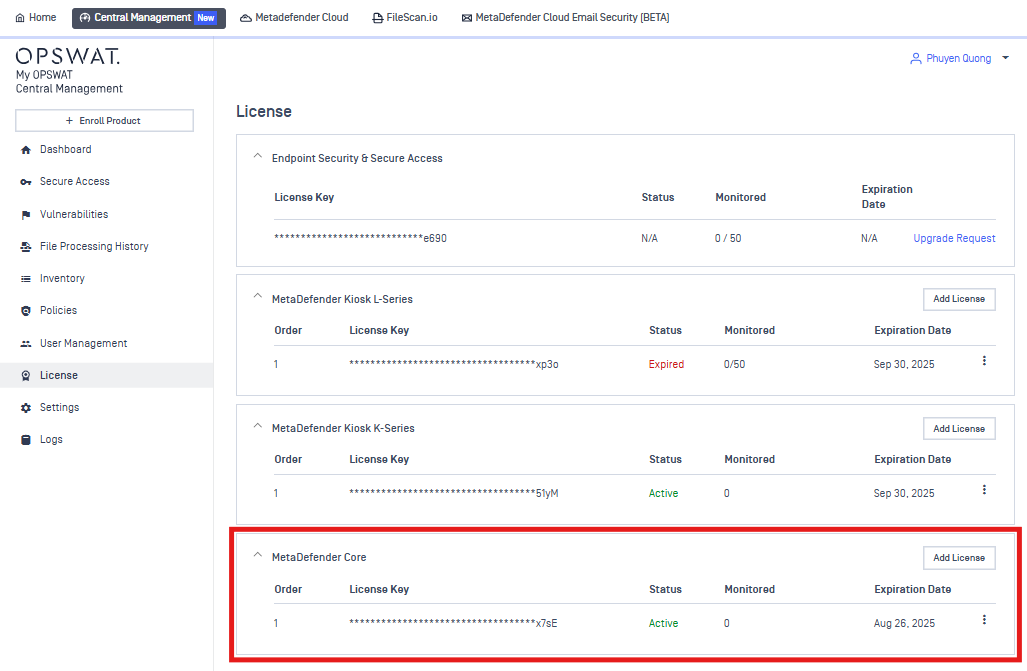Open options menu for license ending x7sE
1027x671 pixels.
point(984,620)
